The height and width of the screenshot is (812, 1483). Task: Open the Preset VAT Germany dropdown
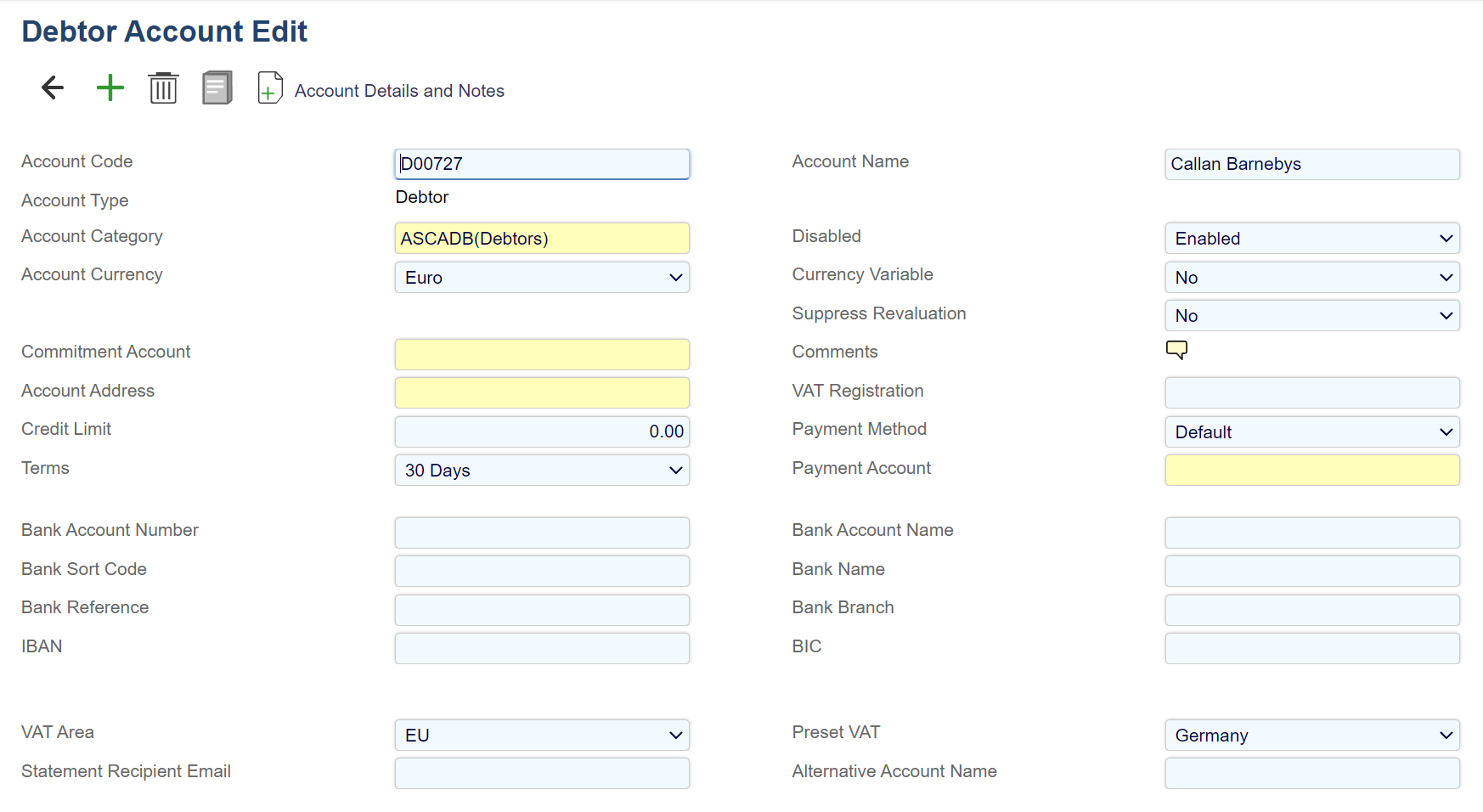pyautogui.click(x=1311, y=736)
